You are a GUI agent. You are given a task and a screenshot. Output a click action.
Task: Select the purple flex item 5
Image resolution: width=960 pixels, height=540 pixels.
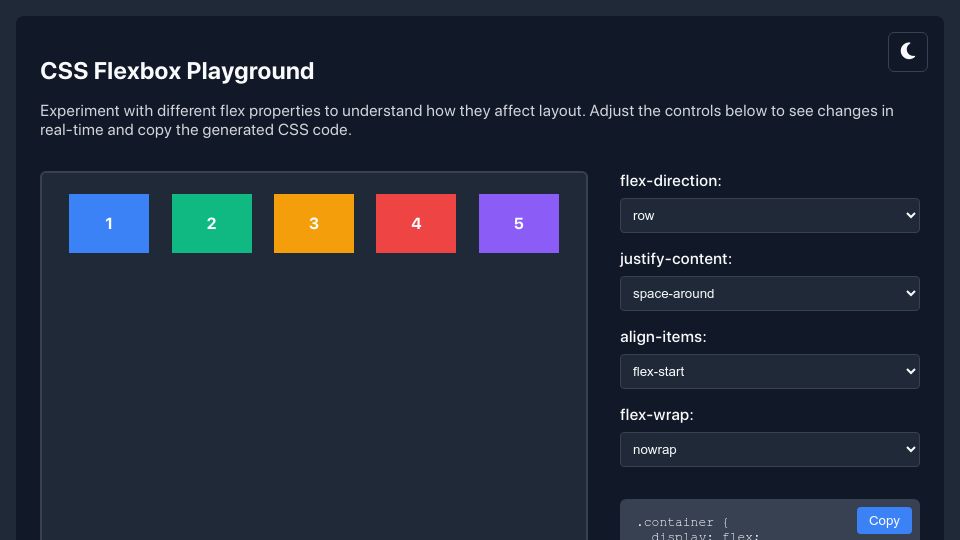pyautogui.click(x=519, y=223)
